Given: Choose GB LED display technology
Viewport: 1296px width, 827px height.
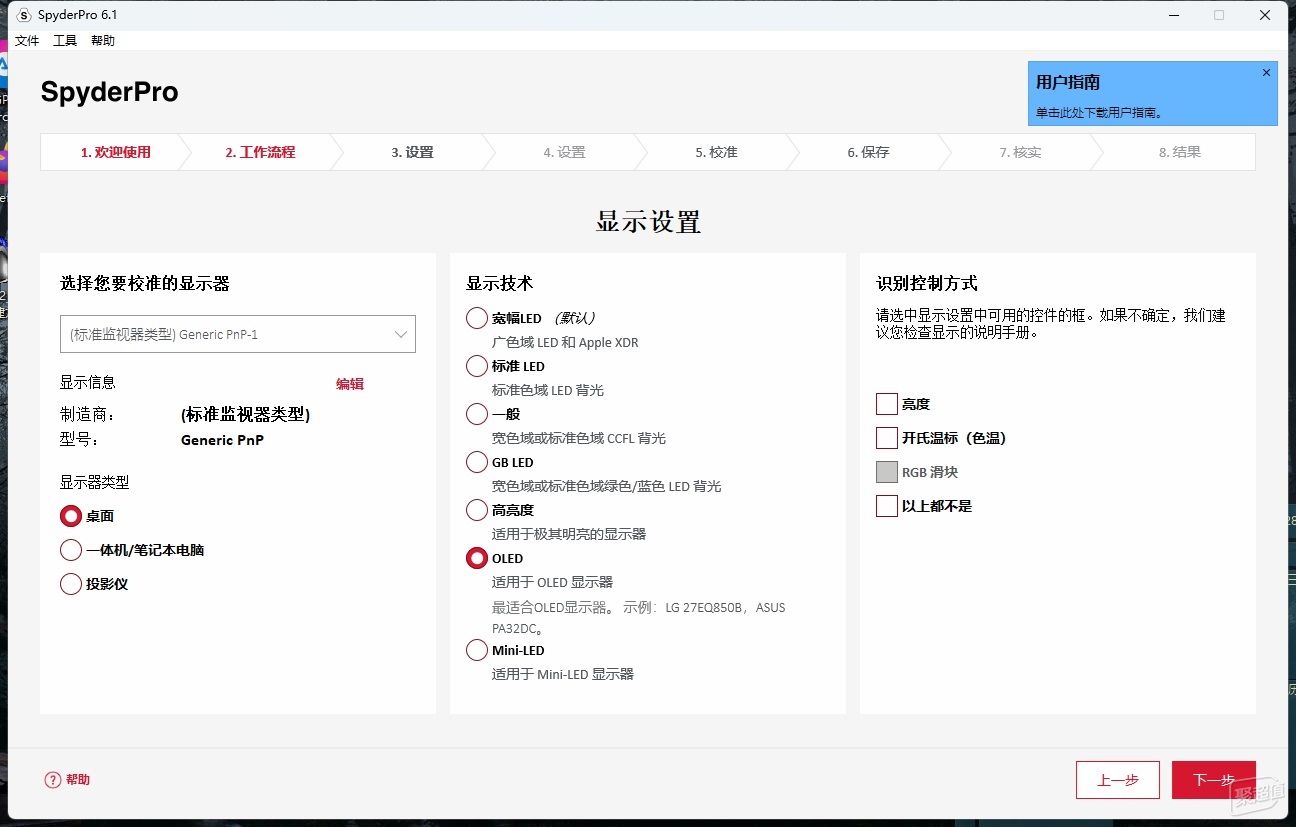Looking at the screenshot, I should 477,462.
